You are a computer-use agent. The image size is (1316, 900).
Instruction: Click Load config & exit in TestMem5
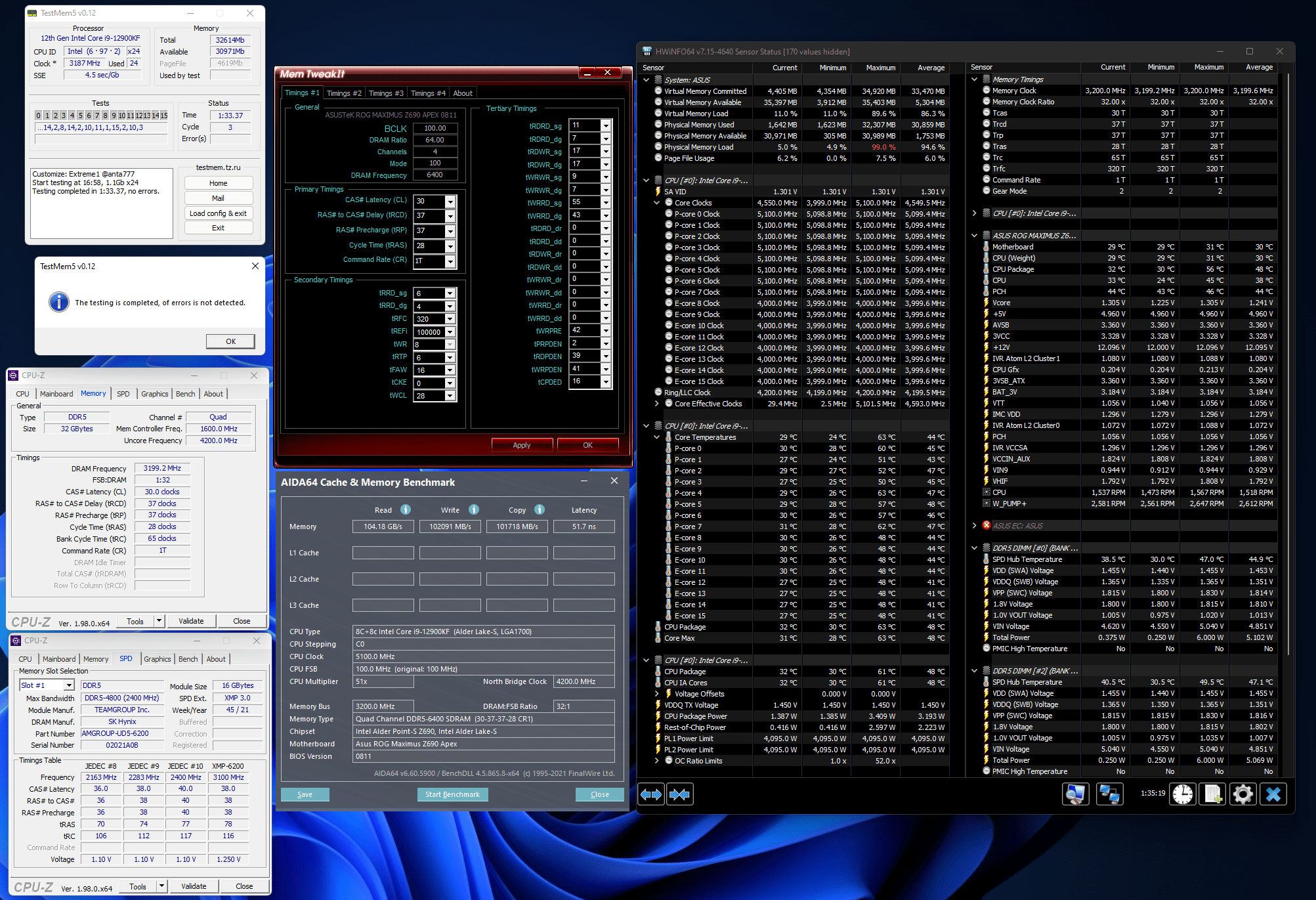219,213
